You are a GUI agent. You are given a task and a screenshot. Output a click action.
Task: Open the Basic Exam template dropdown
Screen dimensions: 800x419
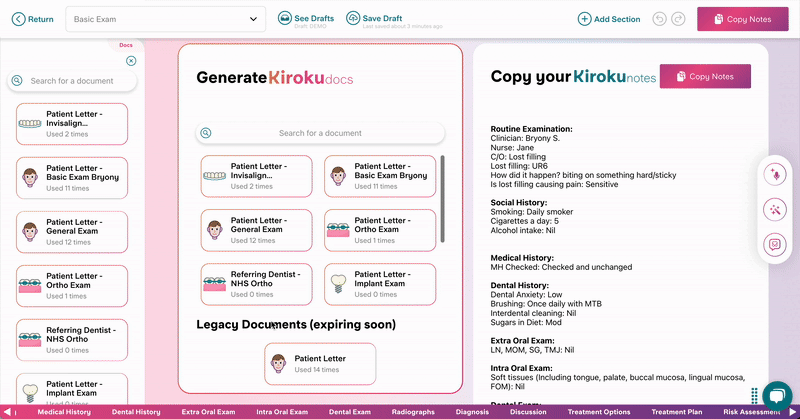pos(165,19)
